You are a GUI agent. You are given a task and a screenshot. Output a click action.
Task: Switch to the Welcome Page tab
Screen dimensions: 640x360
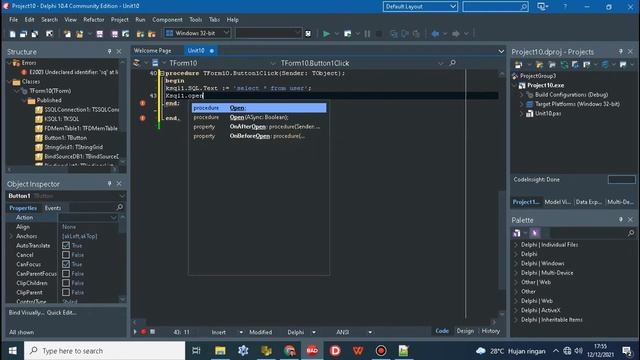(x=153, y=51)
